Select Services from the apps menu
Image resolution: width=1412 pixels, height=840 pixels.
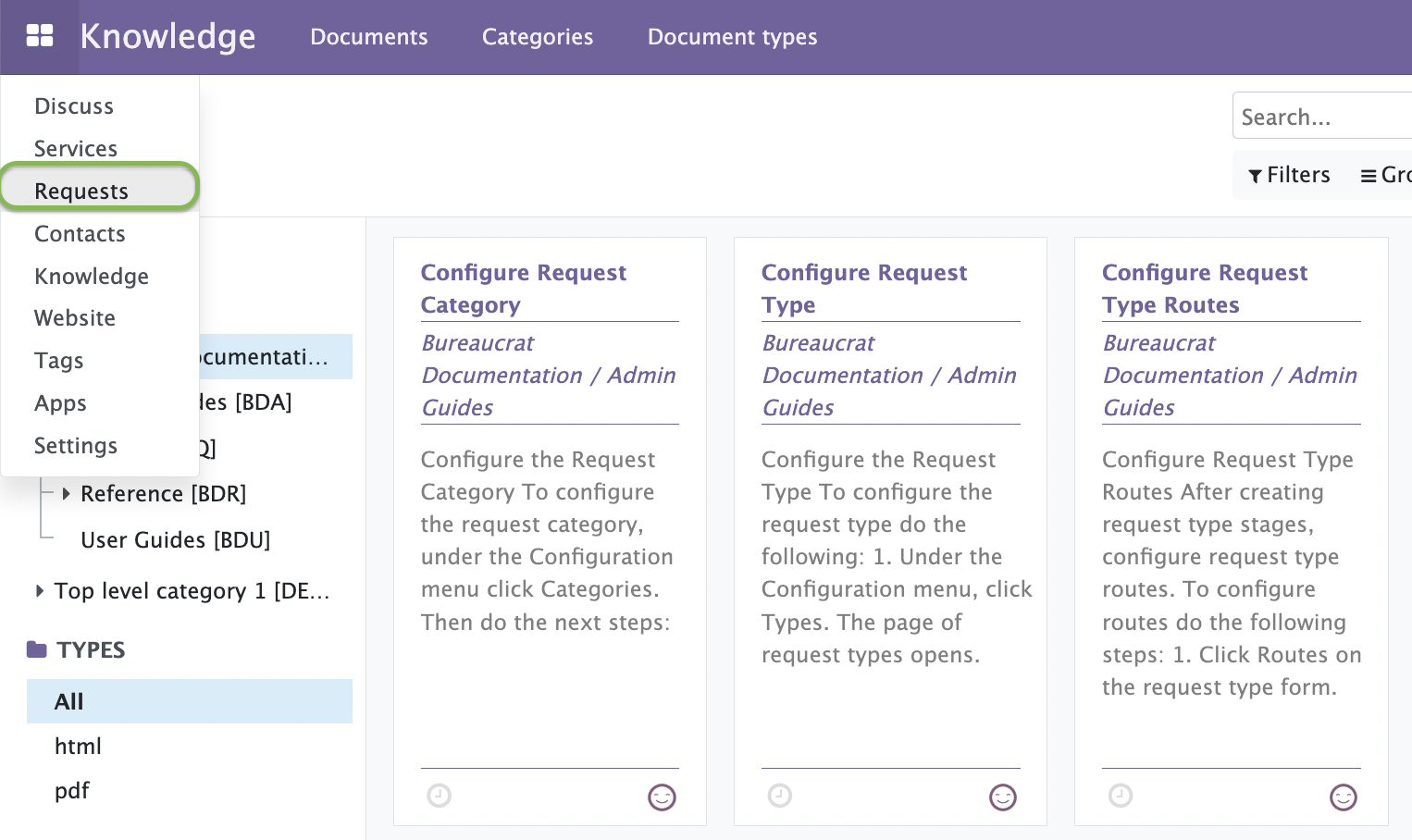coord(100,149)
